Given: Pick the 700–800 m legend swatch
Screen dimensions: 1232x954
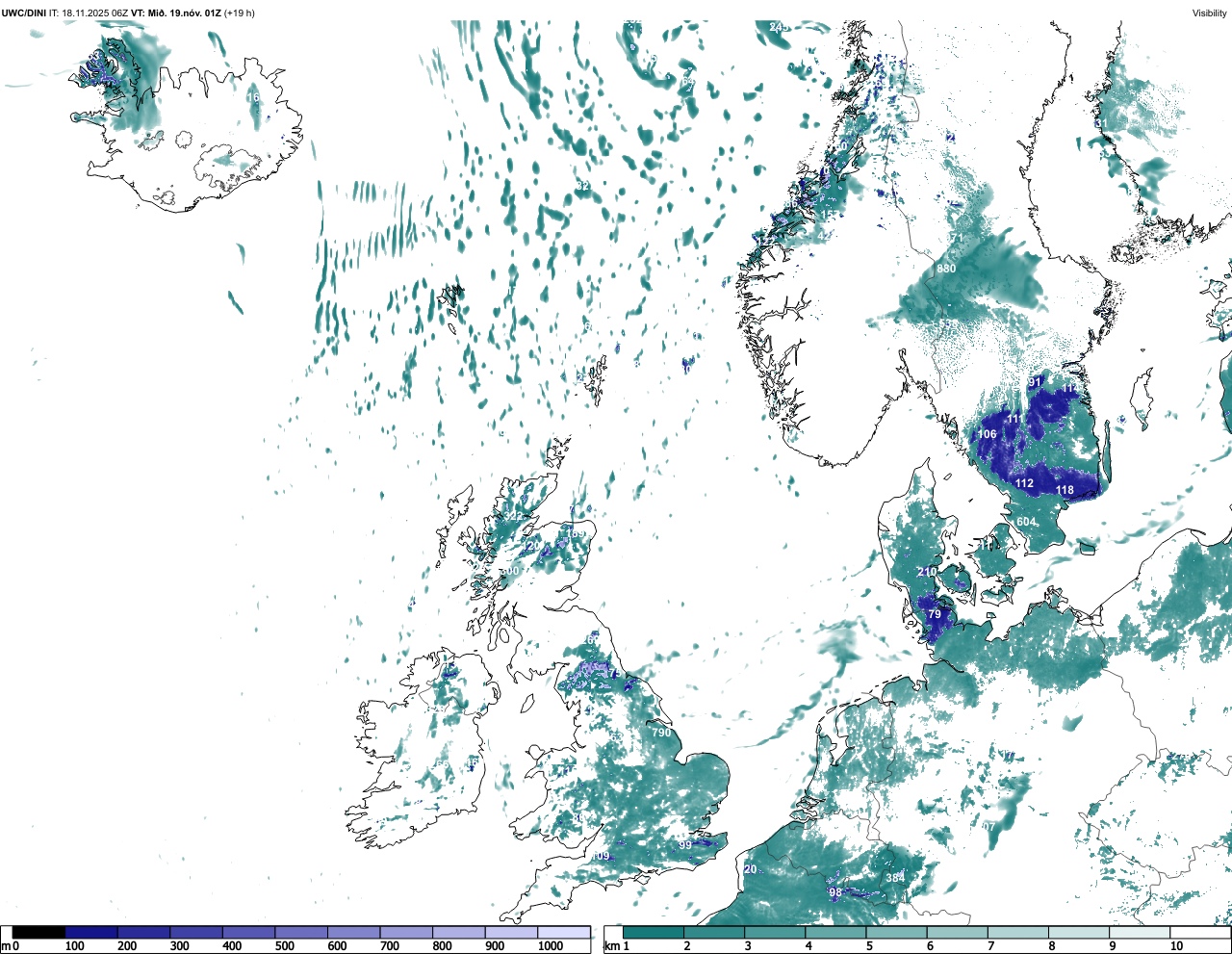Looking at the screenshot, I should pyautogui.click(x=406, y=933).
